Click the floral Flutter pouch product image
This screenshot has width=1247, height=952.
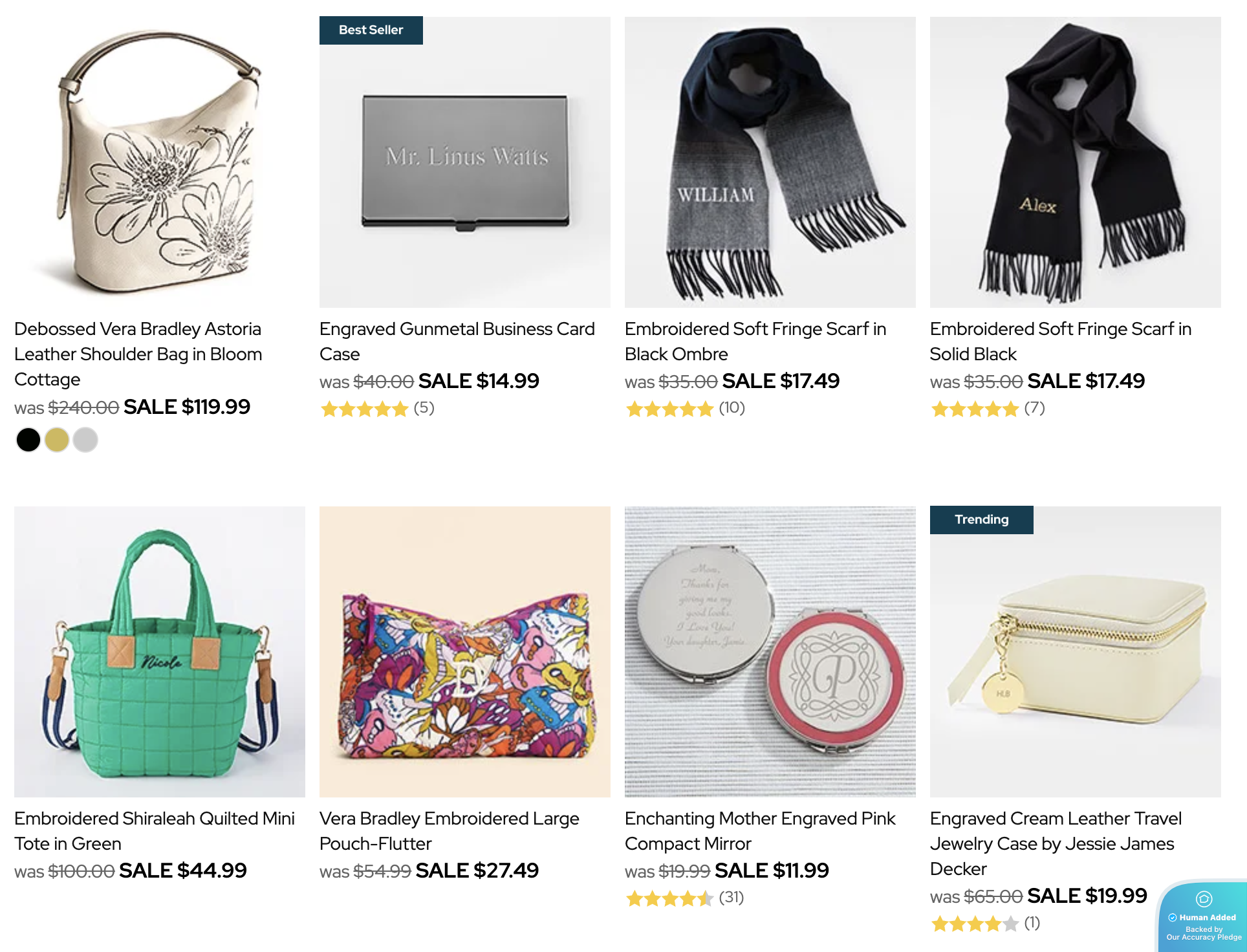(464, 651)
